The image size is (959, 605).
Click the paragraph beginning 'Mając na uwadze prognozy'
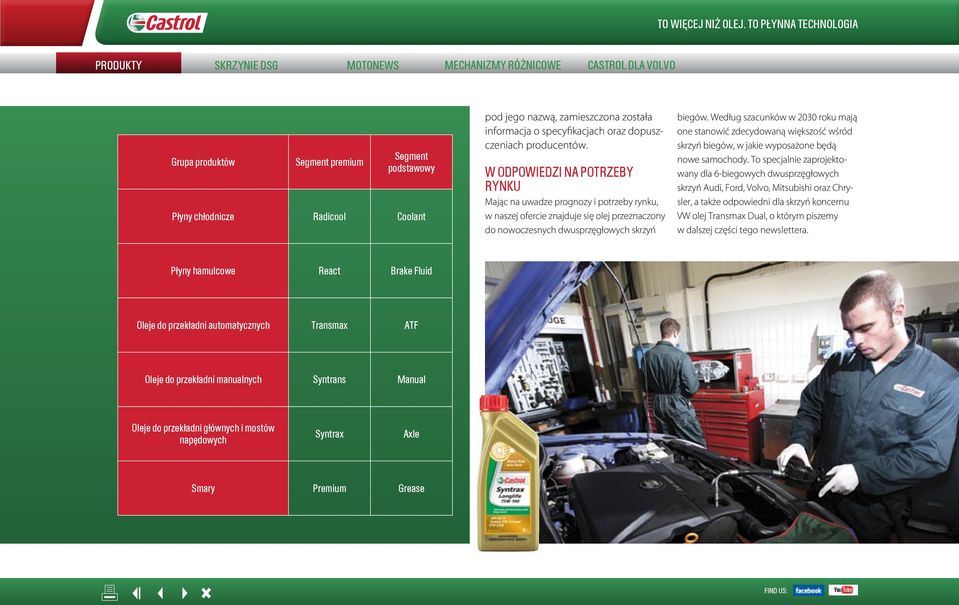pyautogui.click(x=575, y=216)
